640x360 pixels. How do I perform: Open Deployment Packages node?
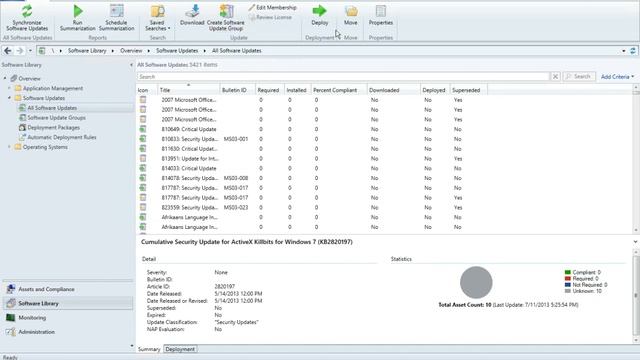coord(53,128)
